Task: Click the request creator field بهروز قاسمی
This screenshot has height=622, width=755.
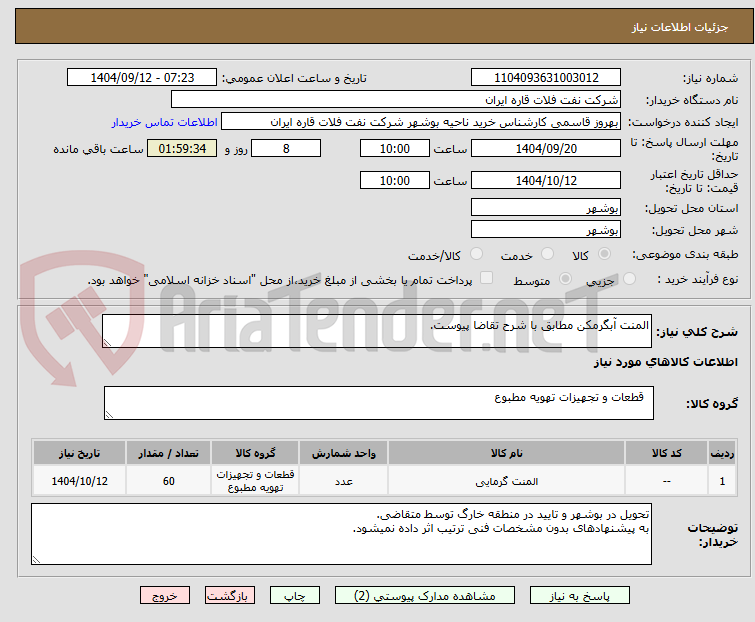Action: (x=421, y=122)
